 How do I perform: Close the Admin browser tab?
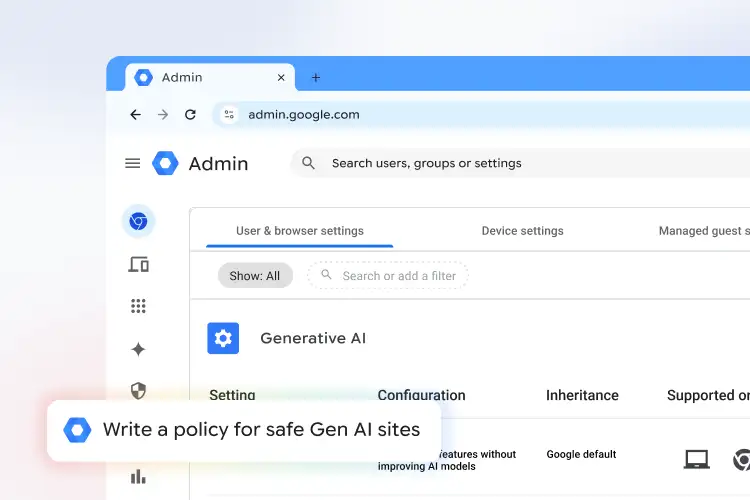point(281,78)
